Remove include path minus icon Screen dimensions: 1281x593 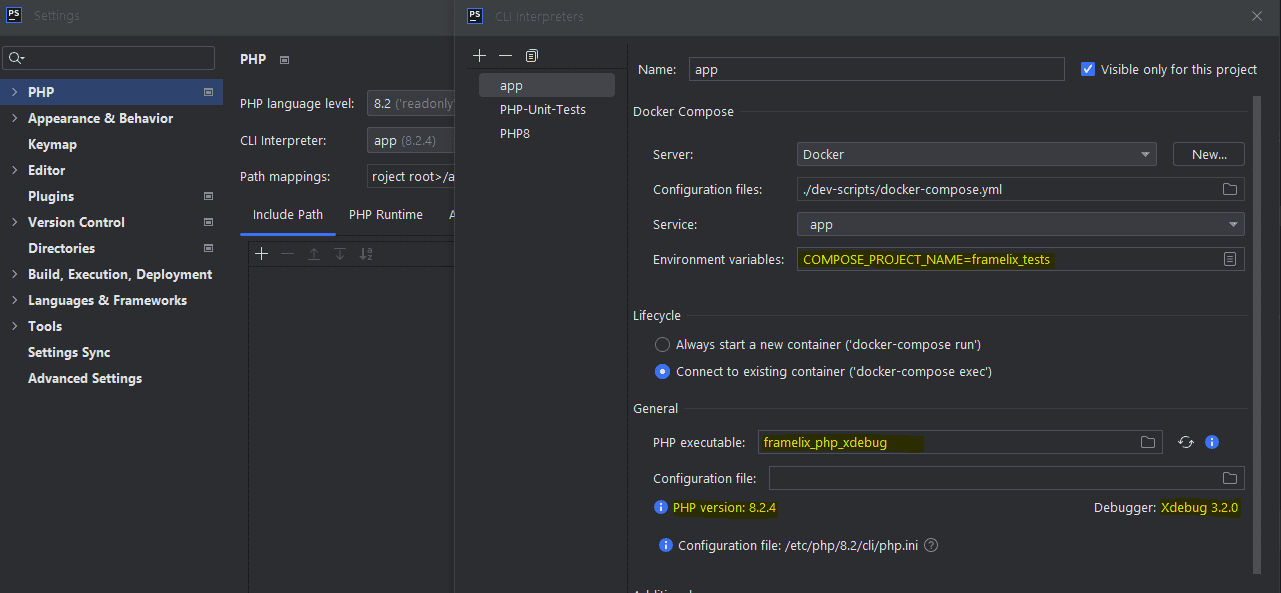pos(288,254)
